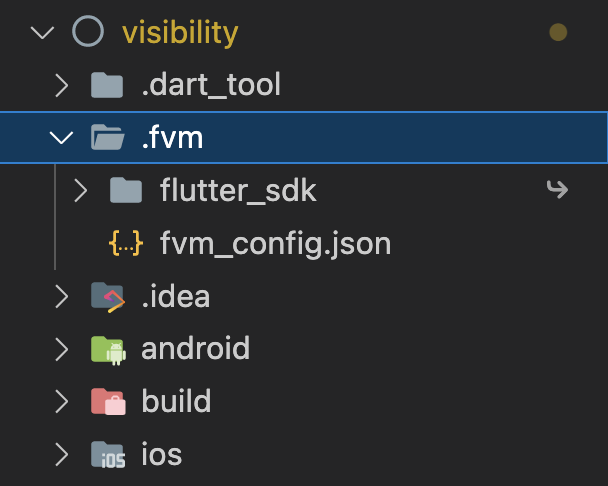Viewport: 608px width, 486px height.
Task: Click the android folder icon
Action: tap(107, 349)
